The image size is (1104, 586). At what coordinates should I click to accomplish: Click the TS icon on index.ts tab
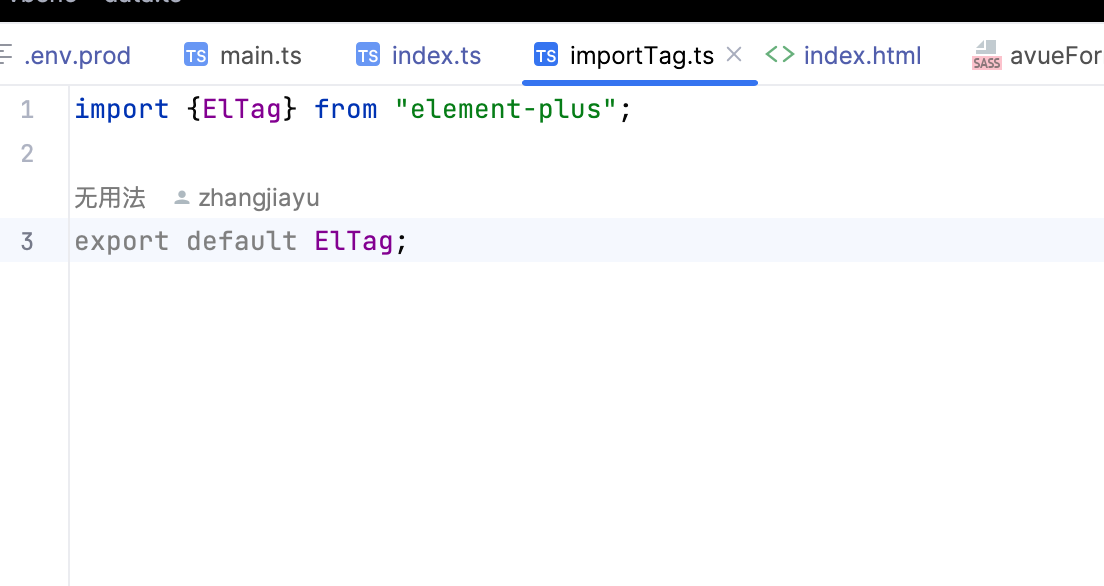point(368,56)
